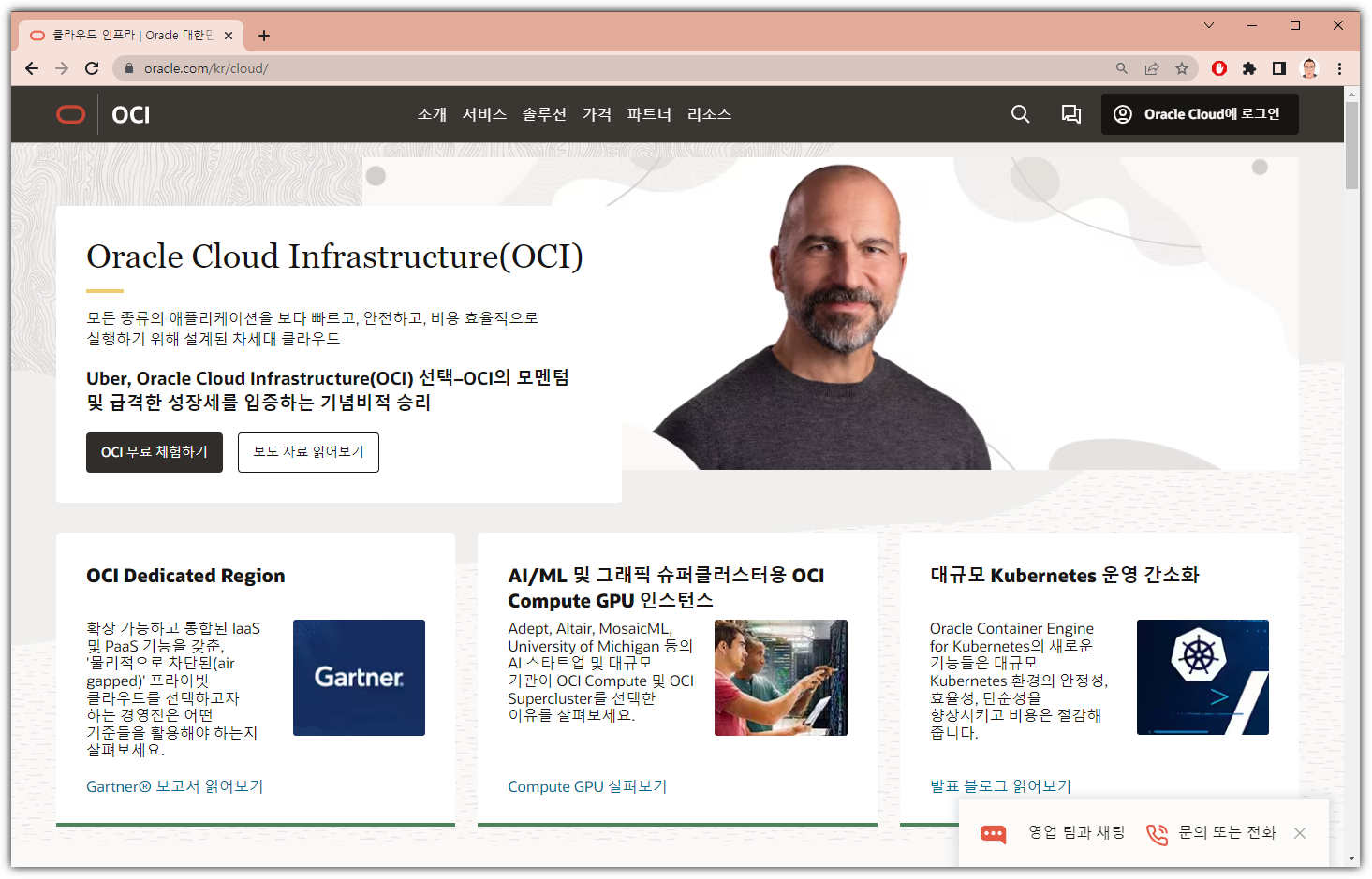Open the 가격 menu
1372x879 pixels.
[597, 114]
